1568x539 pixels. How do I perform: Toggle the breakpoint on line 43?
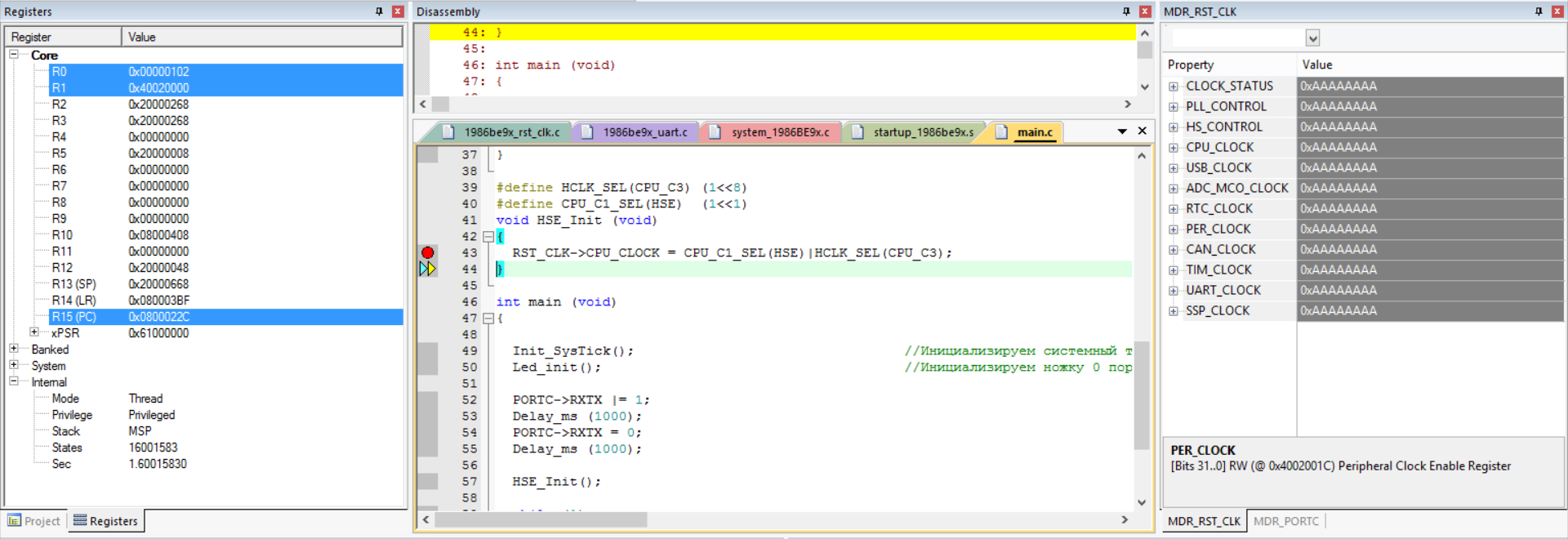coord(427,253)
